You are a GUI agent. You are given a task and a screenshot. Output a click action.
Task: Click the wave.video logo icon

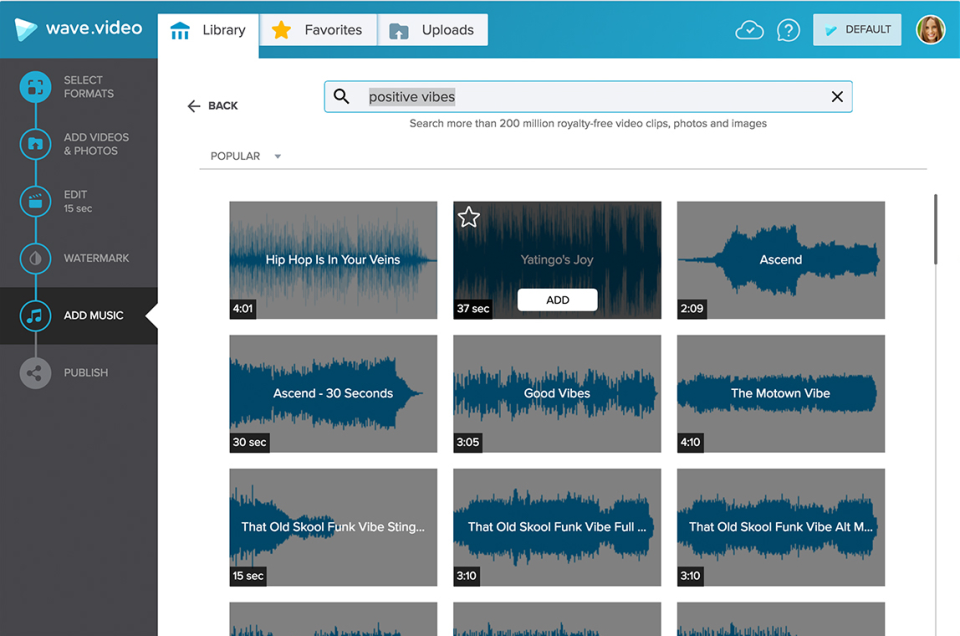(x=26, y=29)
